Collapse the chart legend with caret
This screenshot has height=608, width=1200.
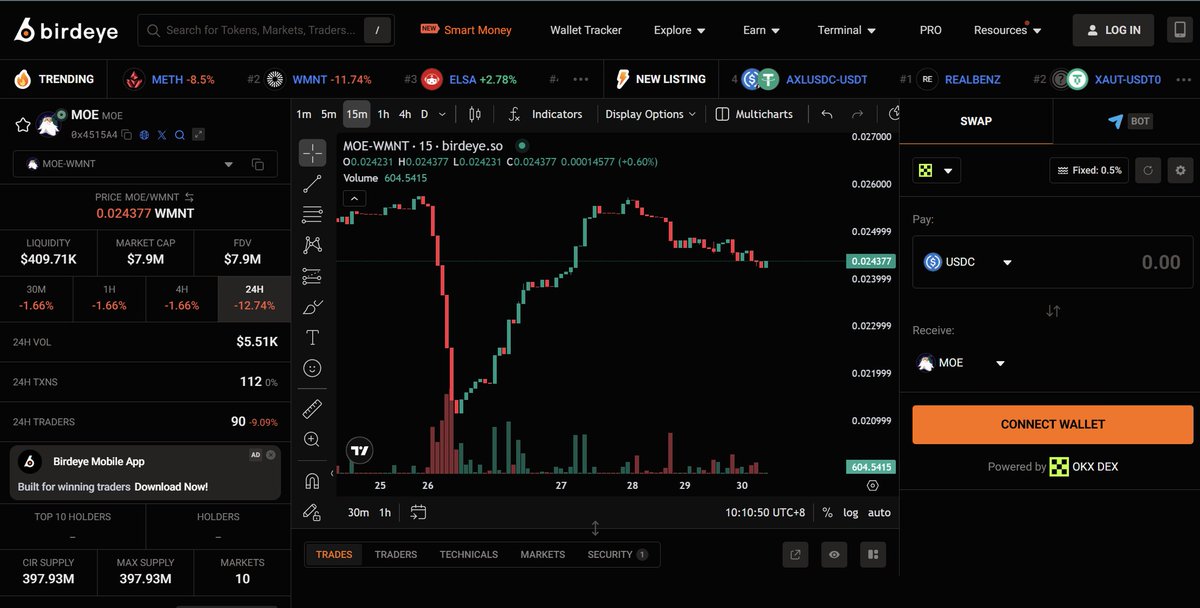point(355,198)
